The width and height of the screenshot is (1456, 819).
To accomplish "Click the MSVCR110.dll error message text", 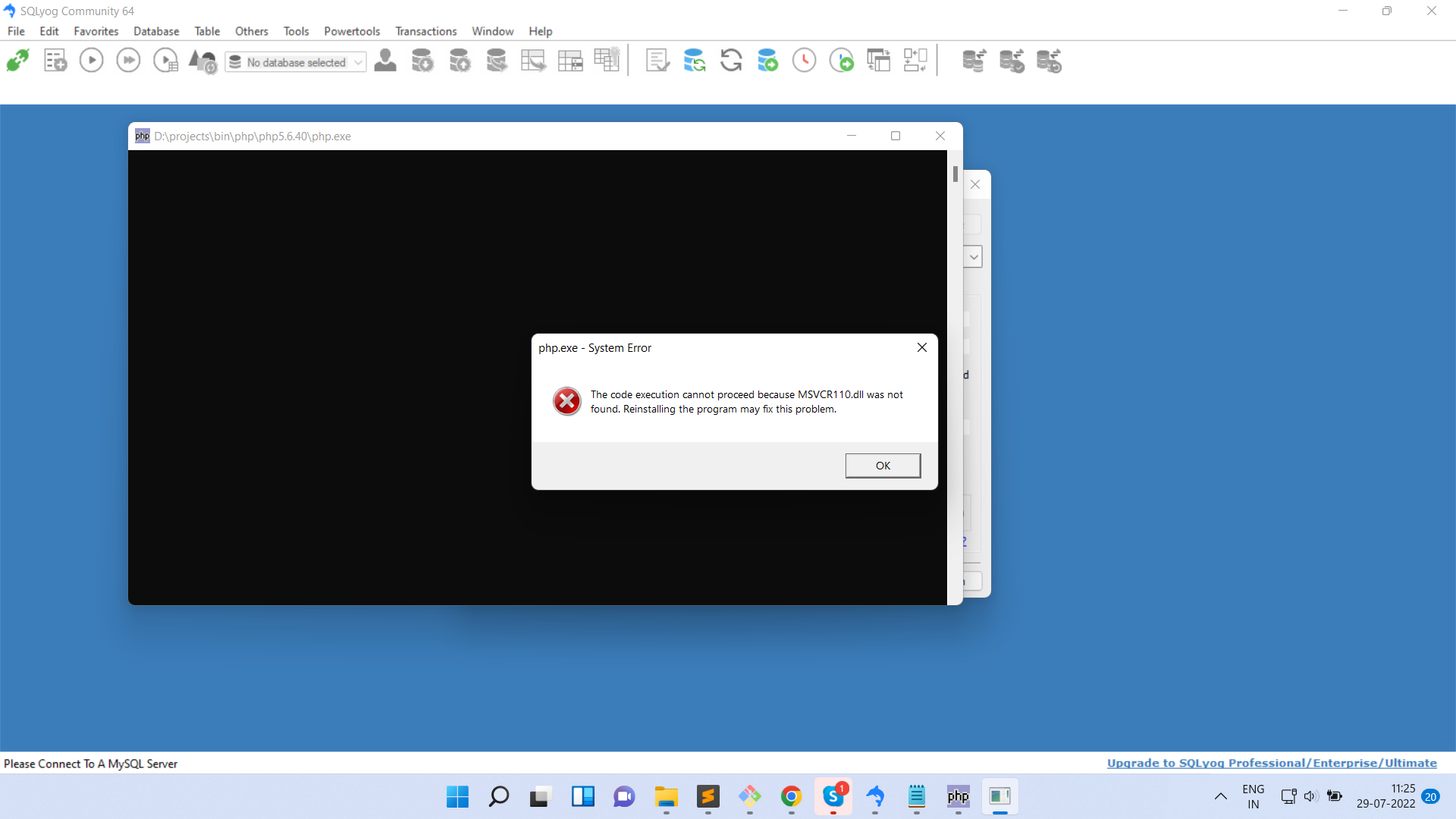I will (x=746, y=402).
